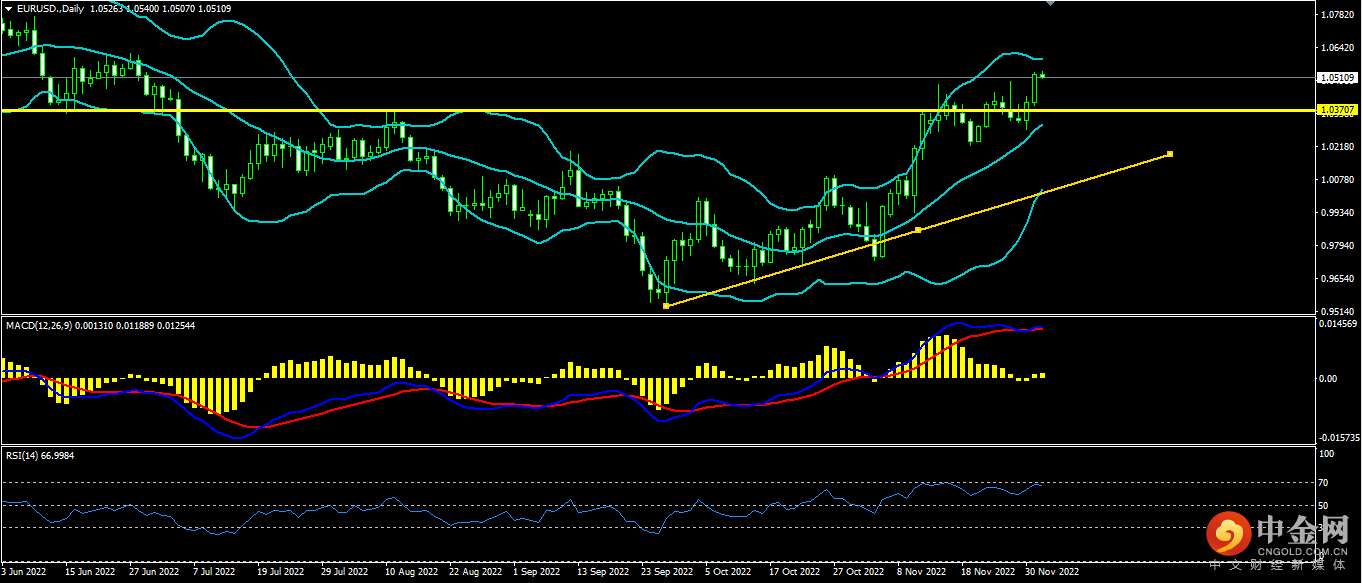
Task: Click the yellow 1.03707 price label
Action: click(1337, 109)
